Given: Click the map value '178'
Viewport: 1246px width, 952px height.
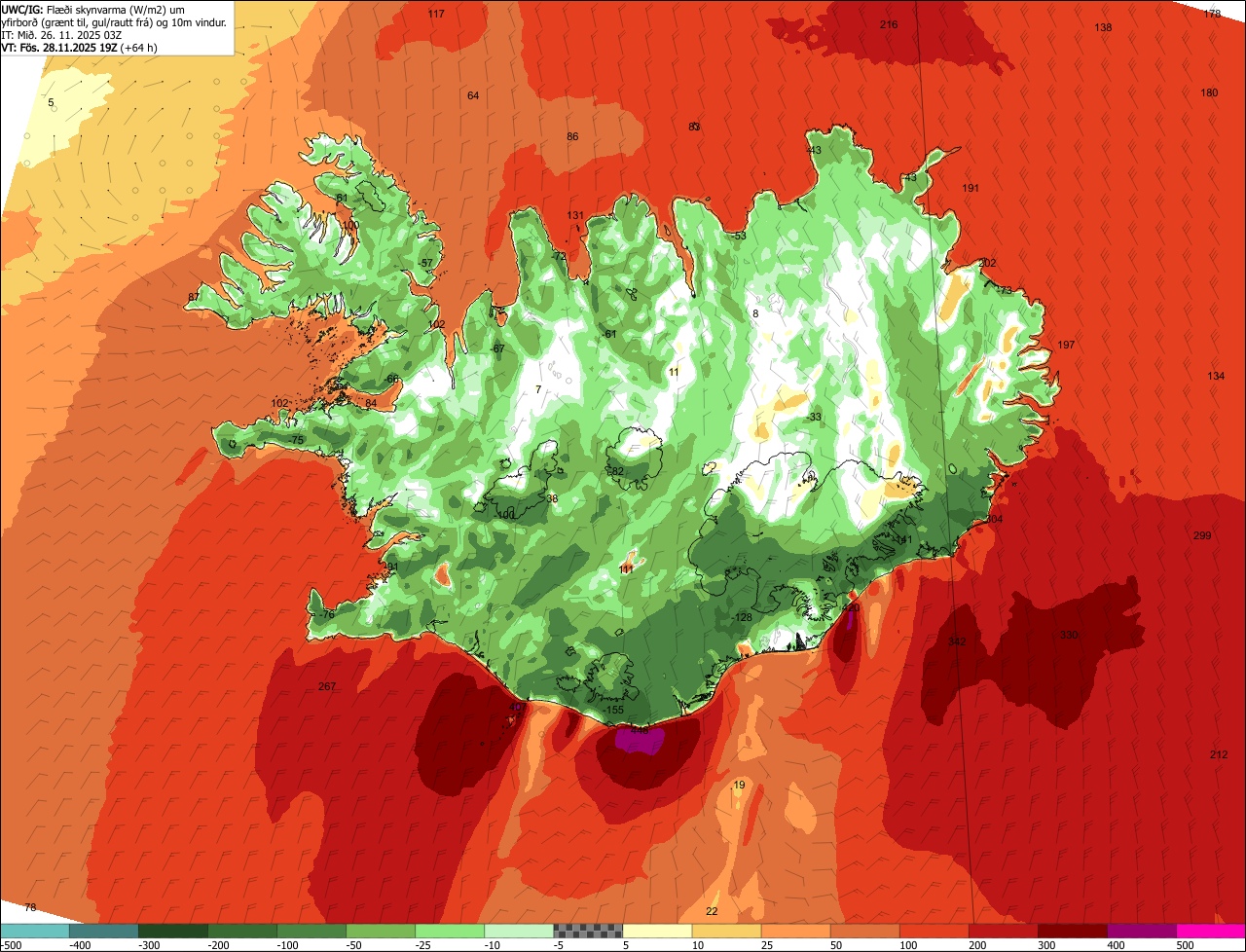Looking at the screenshot, I should 1212,14.
